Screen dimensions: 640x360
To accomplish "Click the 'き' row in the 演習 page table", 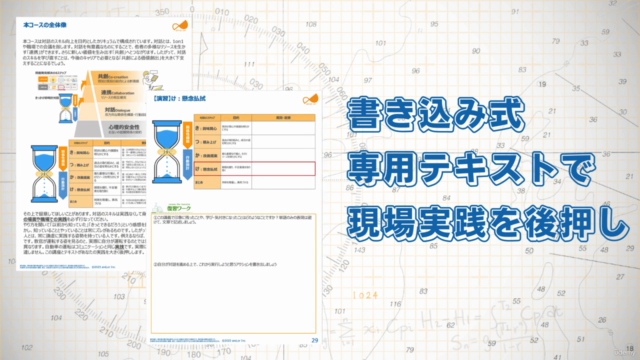I will coord(255,128).
